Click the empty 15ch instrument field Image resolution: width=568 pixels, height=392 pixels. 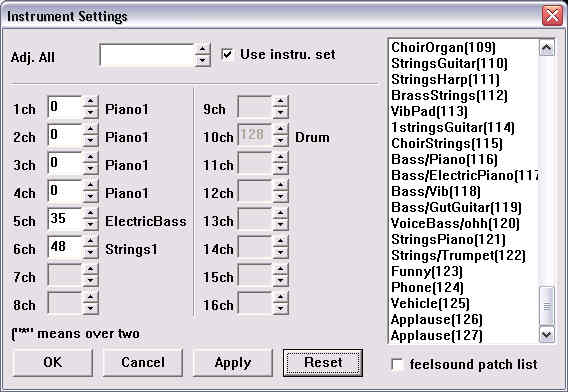pos(255,274)
